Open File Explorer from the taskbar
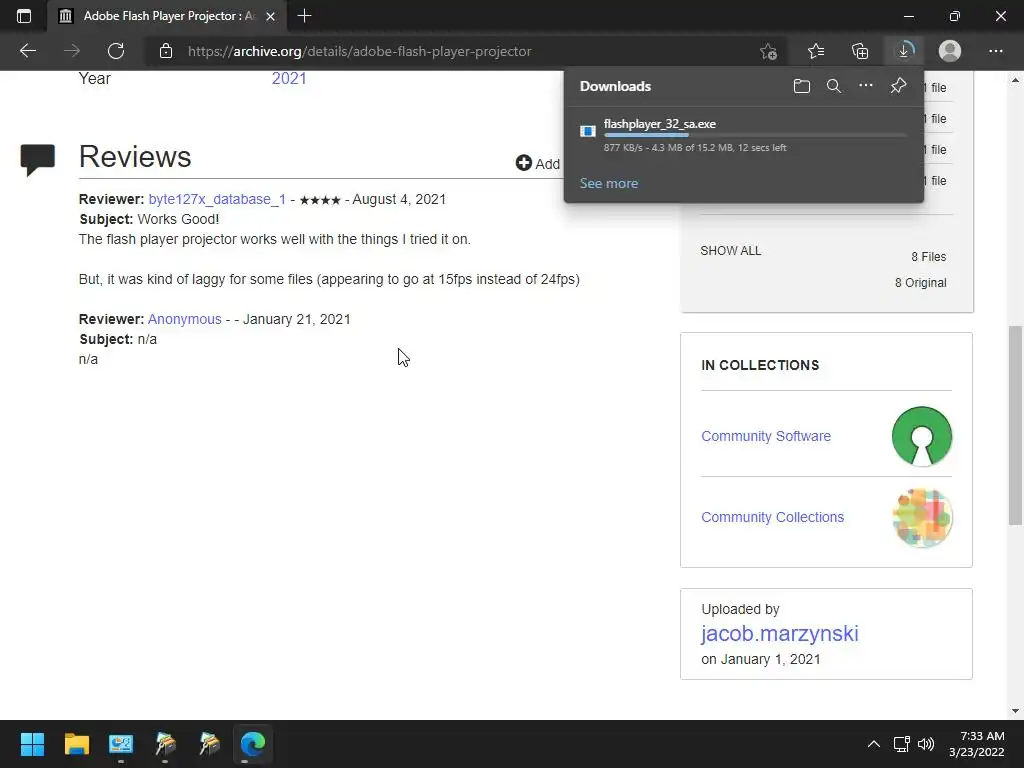The image size is (1024, 768). pyautogui.click(x=76, y=744)
